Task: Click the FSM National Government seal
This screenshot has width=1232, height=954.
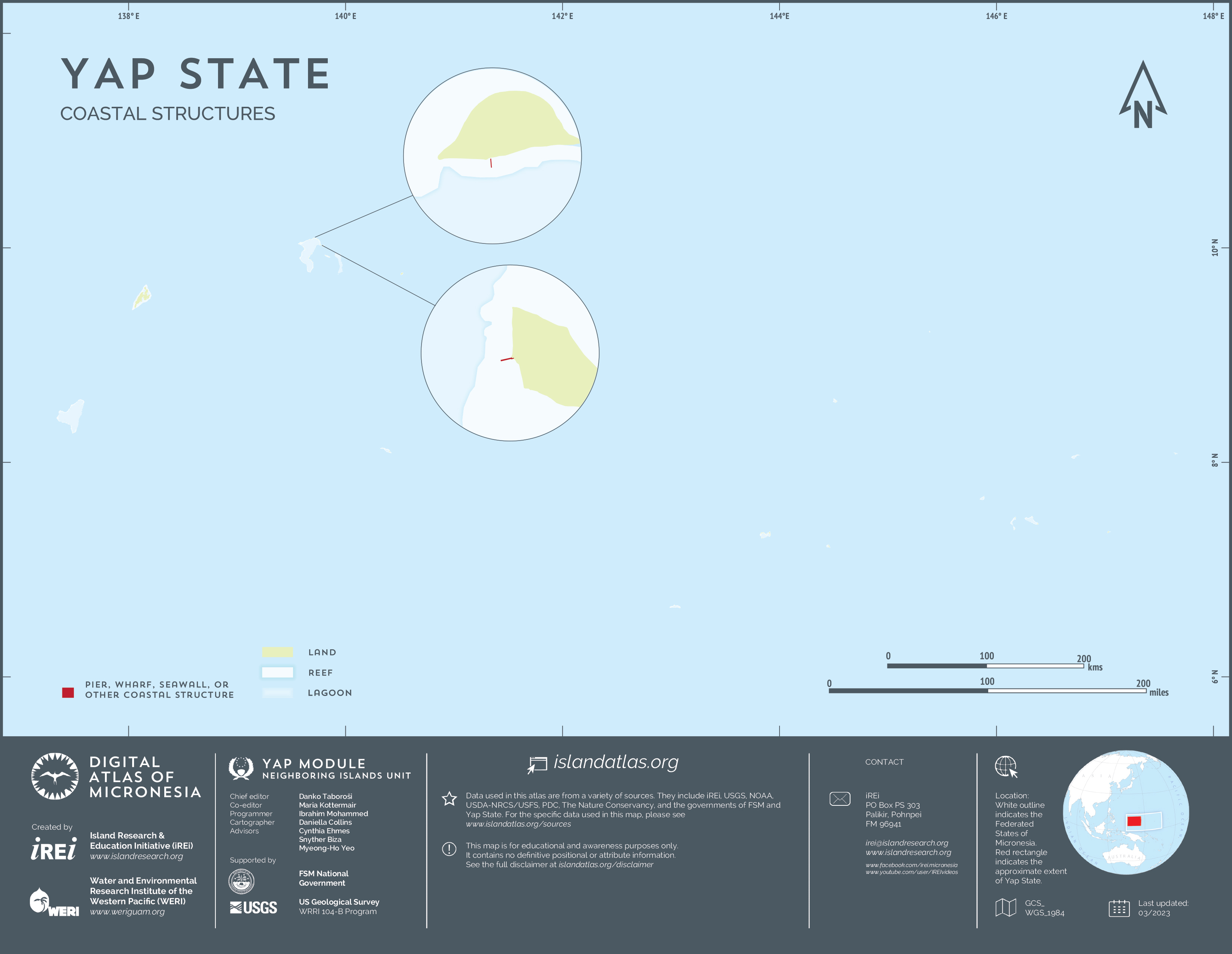Action: point(241,881)
